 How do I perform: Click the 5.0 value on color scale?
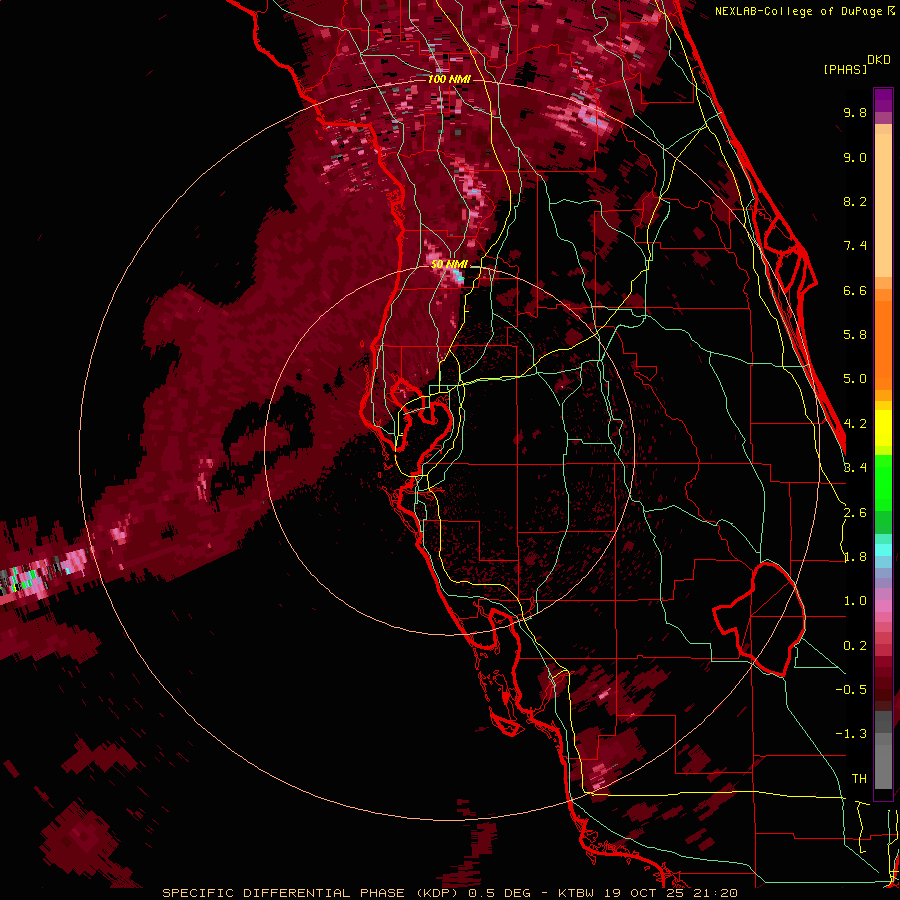pos(855,379)
